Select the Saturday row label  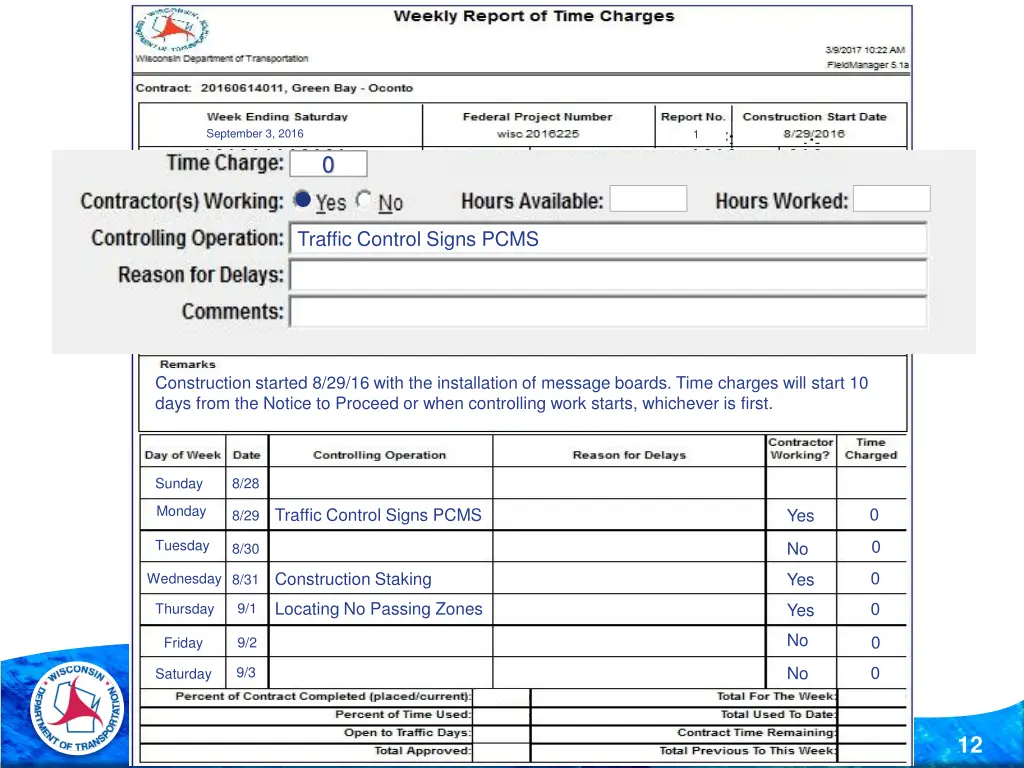point(184,674)
